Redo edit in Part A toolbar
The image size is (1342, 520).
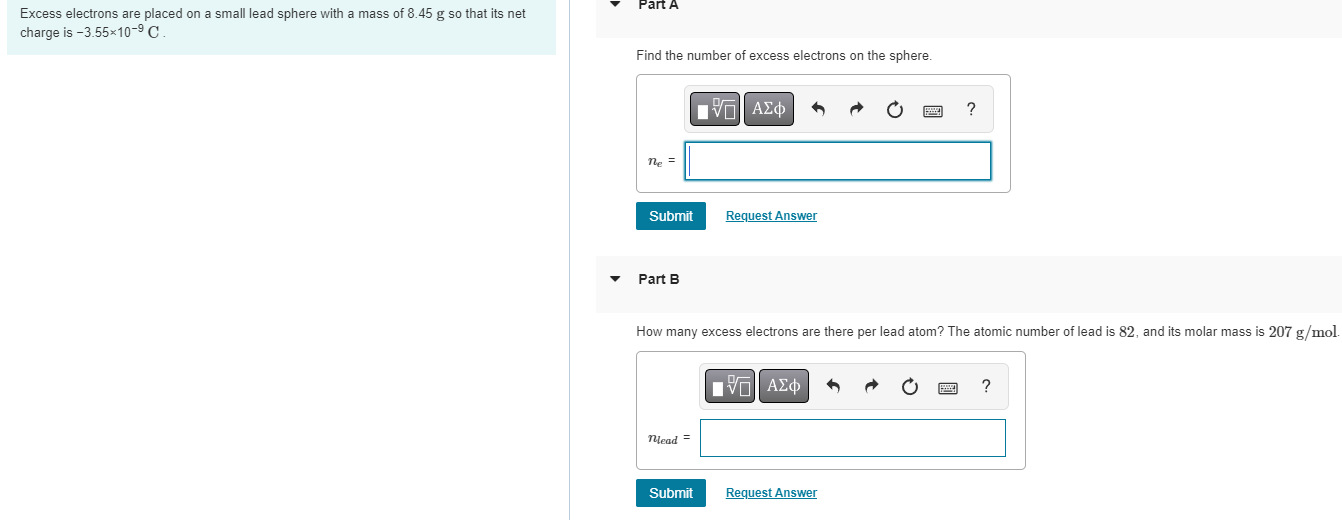coord(856,109)
